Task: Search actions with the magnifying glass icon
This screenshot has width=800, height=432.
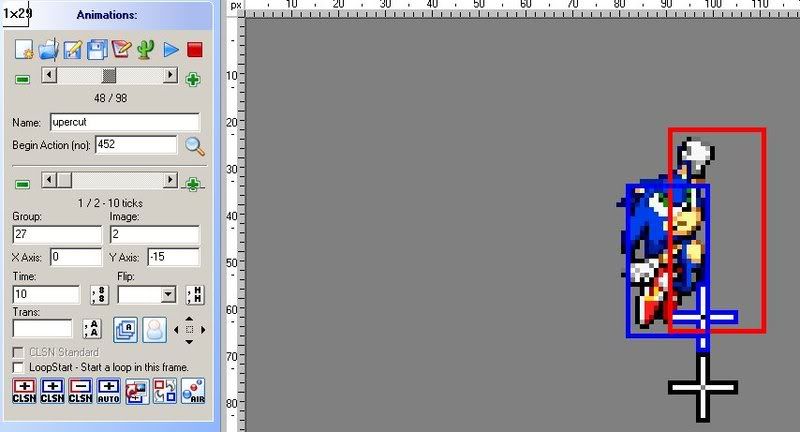Action: (195, 146)
